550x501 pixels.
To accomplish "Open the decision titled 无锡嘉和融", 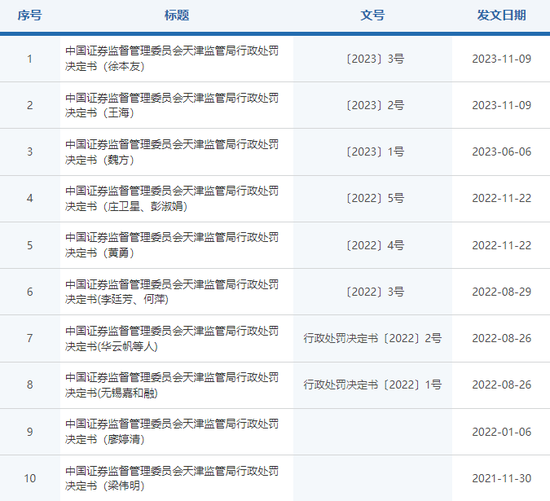I will pos(172,385).
